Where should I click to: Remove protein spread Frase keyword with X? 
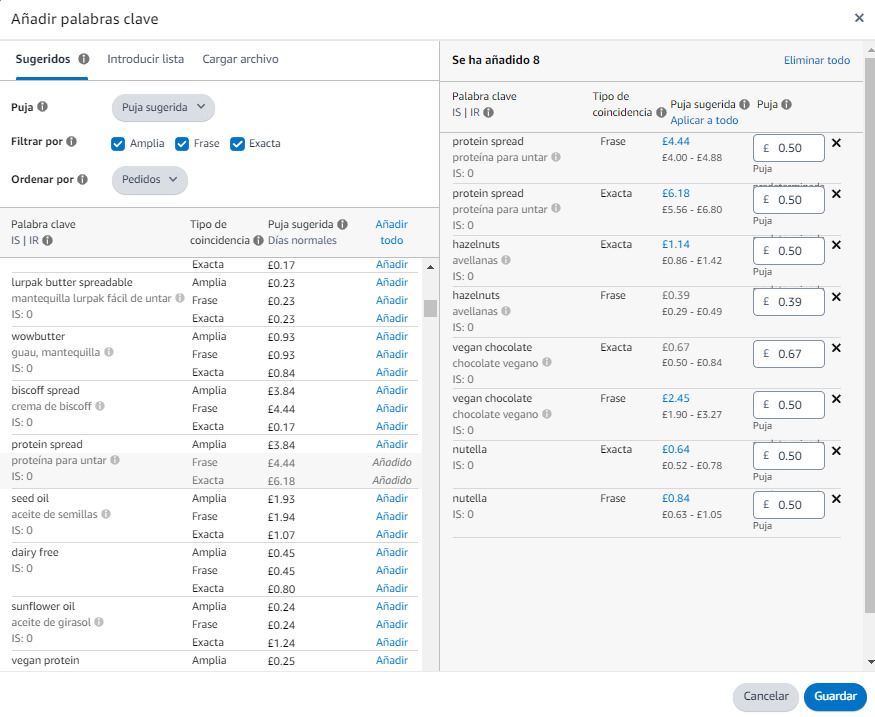(836, 143)
